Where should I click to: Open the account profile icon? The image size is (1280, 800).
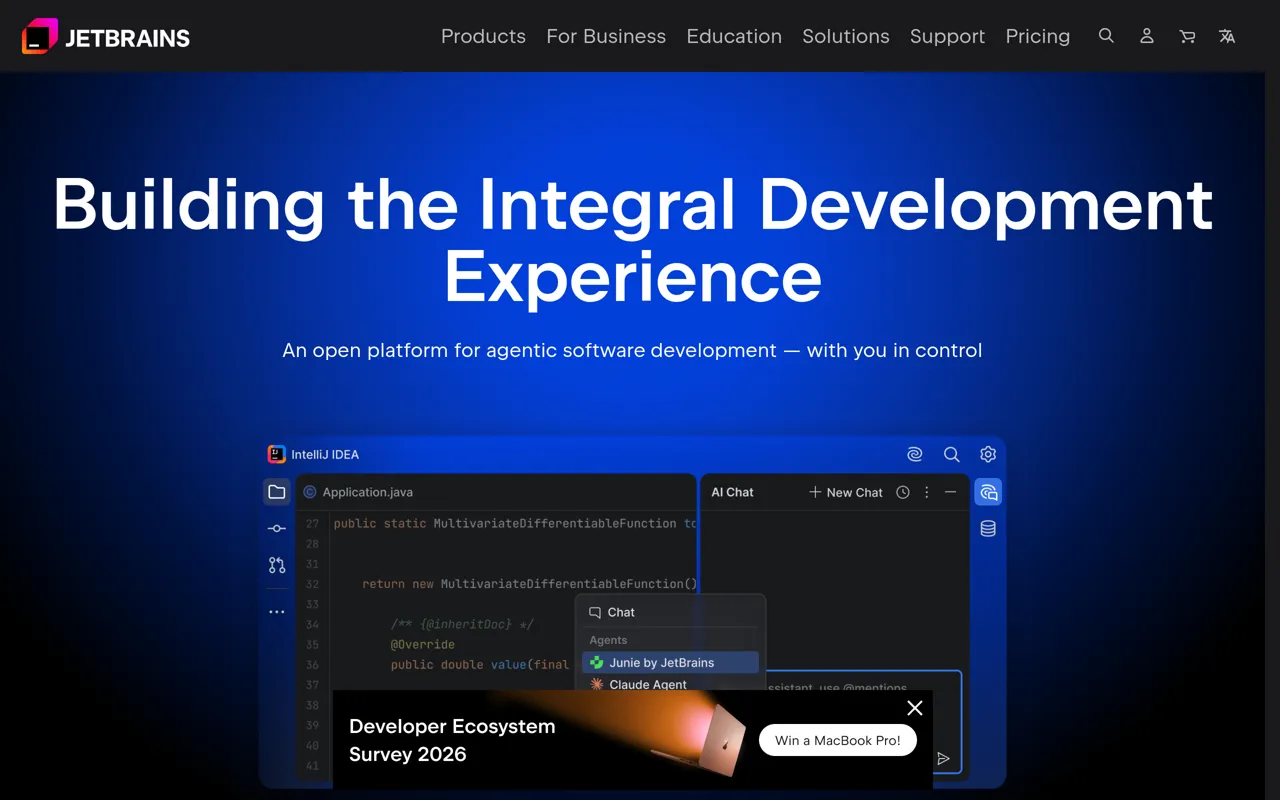[x=1147, y=36]
